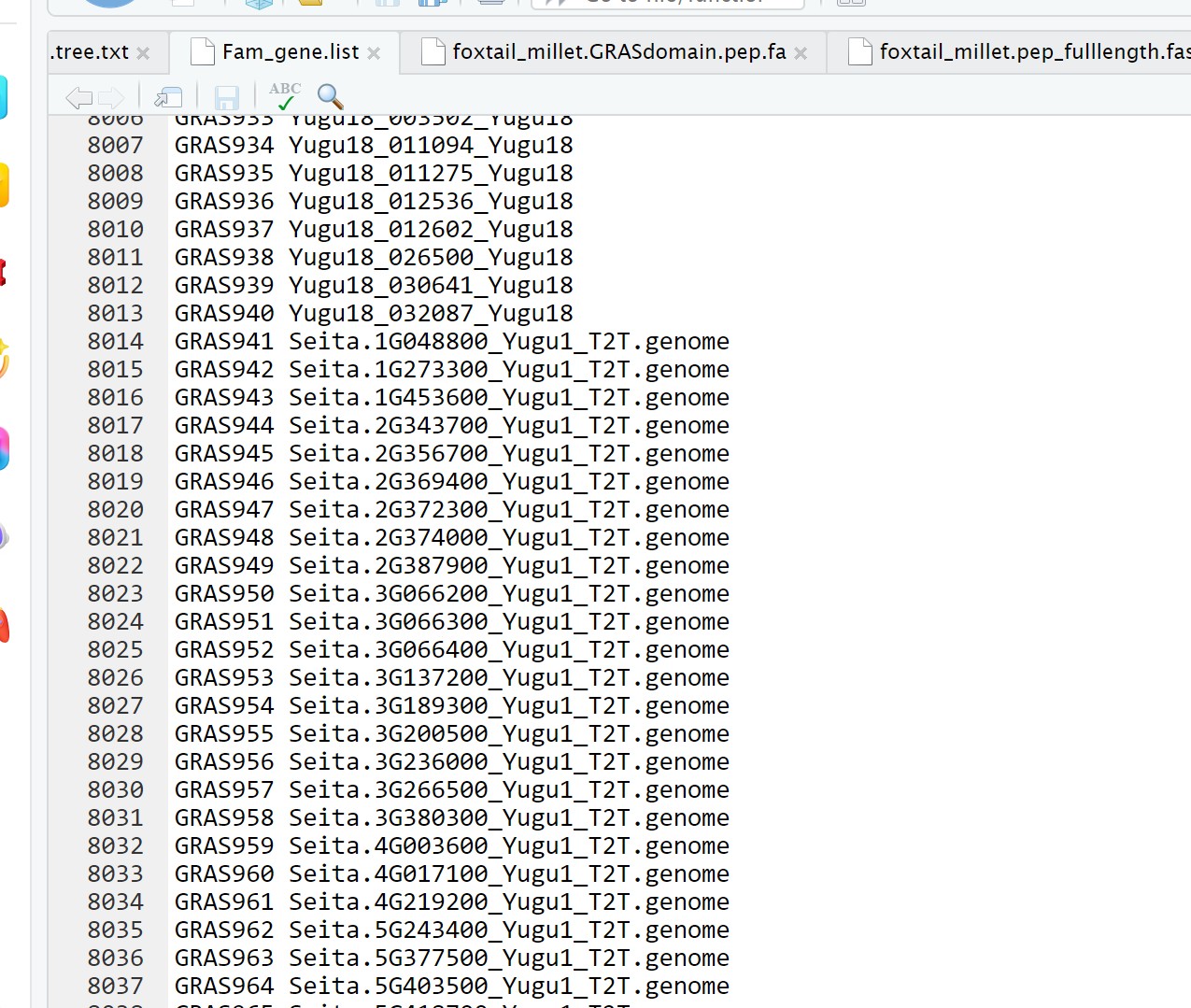Click line number 8025 in gutter

click(x=116, y=650)
